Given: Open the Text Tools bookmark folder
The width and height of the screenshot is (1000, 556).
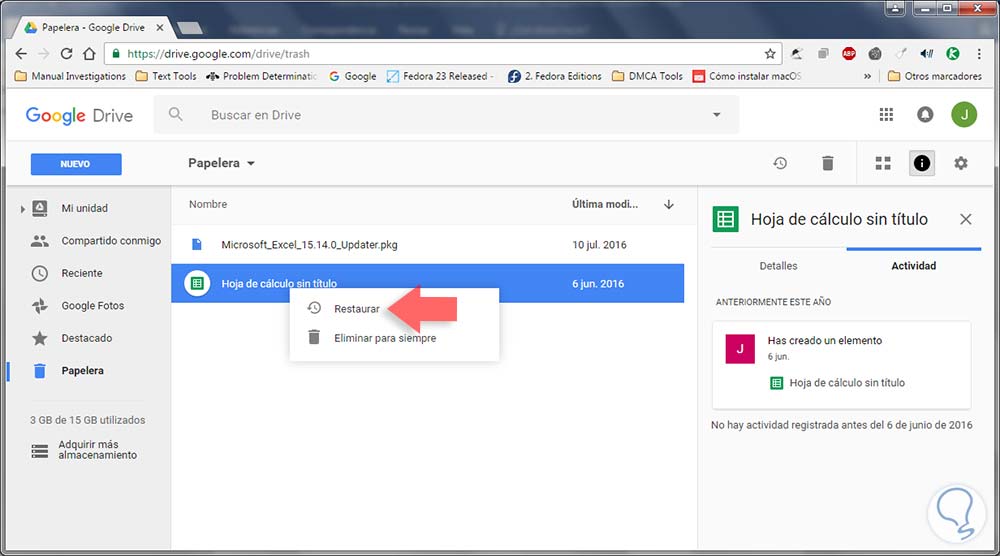Looking at the screenshot, I should click(166, 76).
